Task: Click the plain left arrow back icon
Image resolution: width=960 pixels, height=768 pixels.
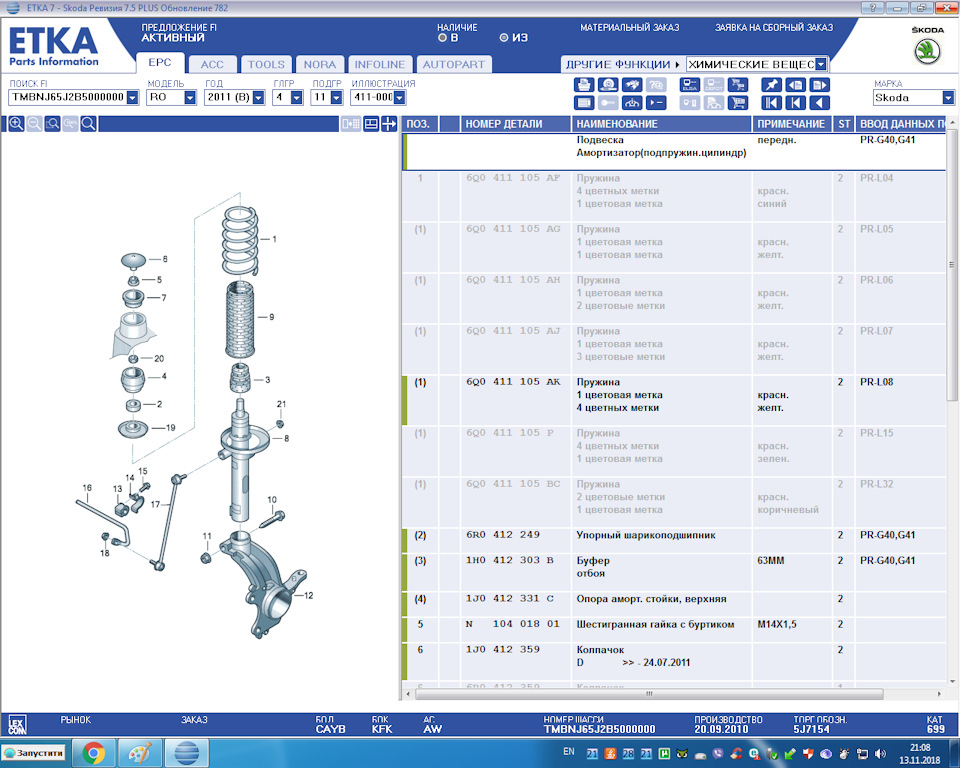Action: click(819, 103)
